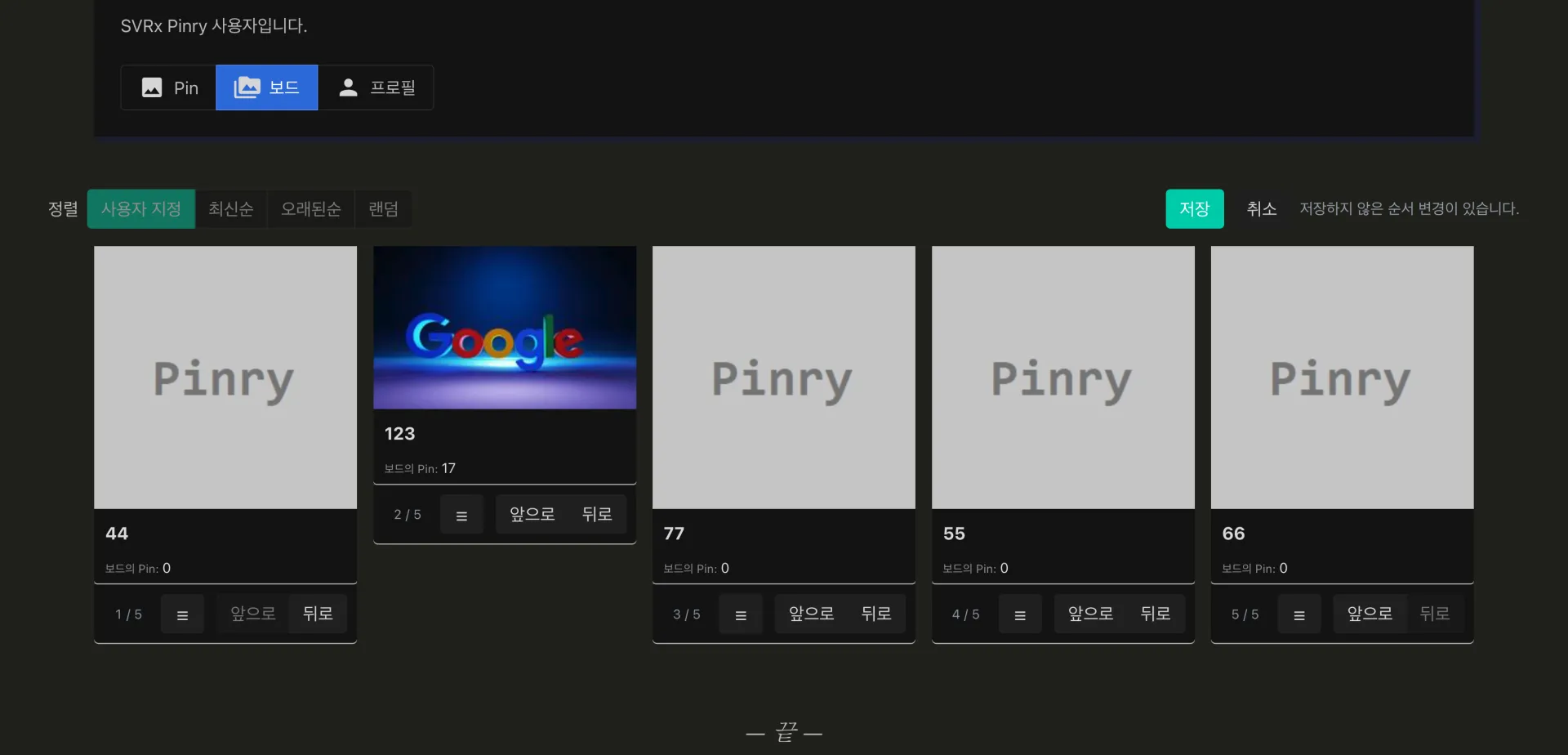Move board 123 forward with 앞으로
This screenshot has height=755, width=1568.
coord(532,514)
